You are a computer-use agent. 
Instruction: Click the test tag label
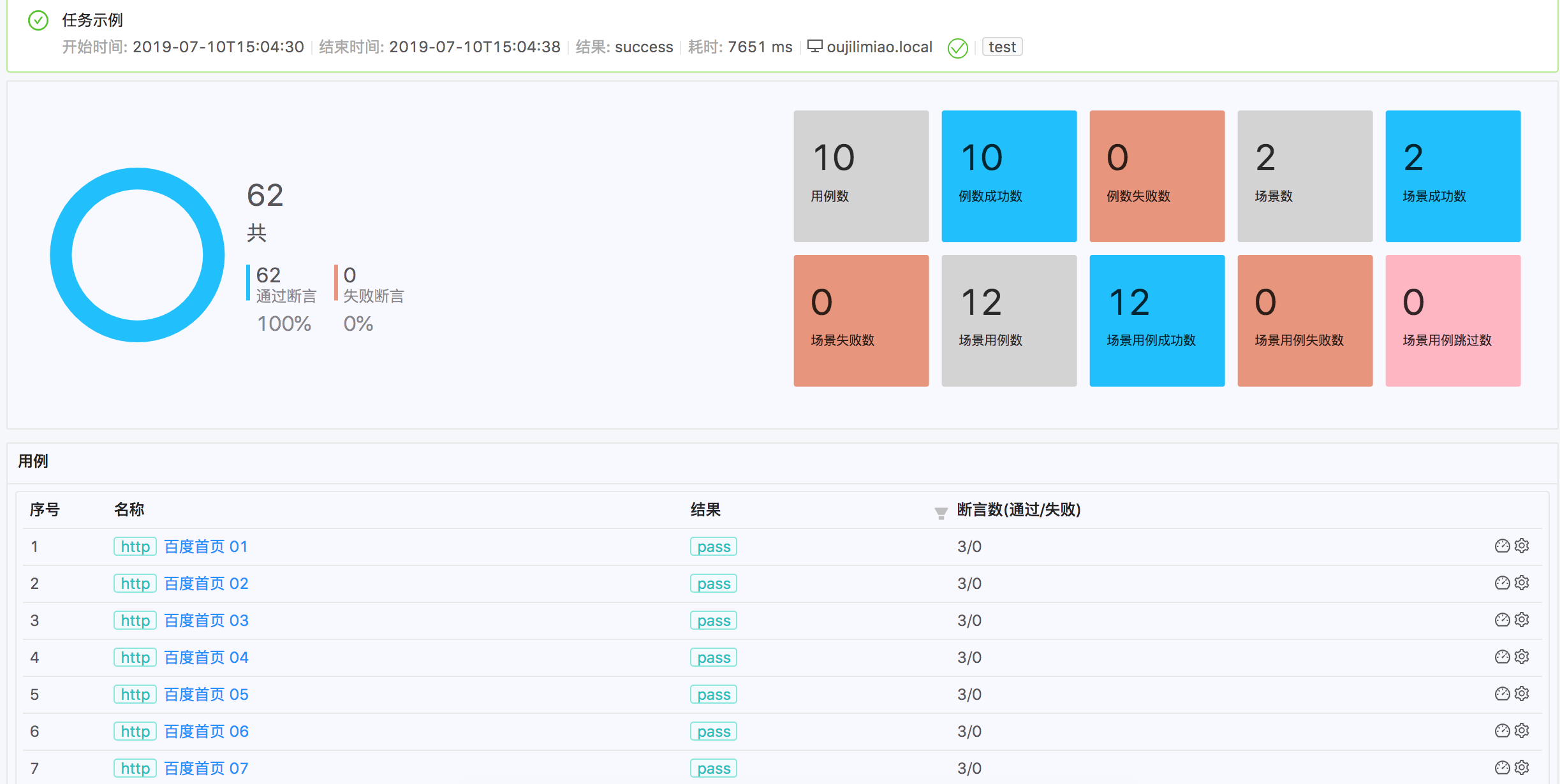tap(1002, 47)
